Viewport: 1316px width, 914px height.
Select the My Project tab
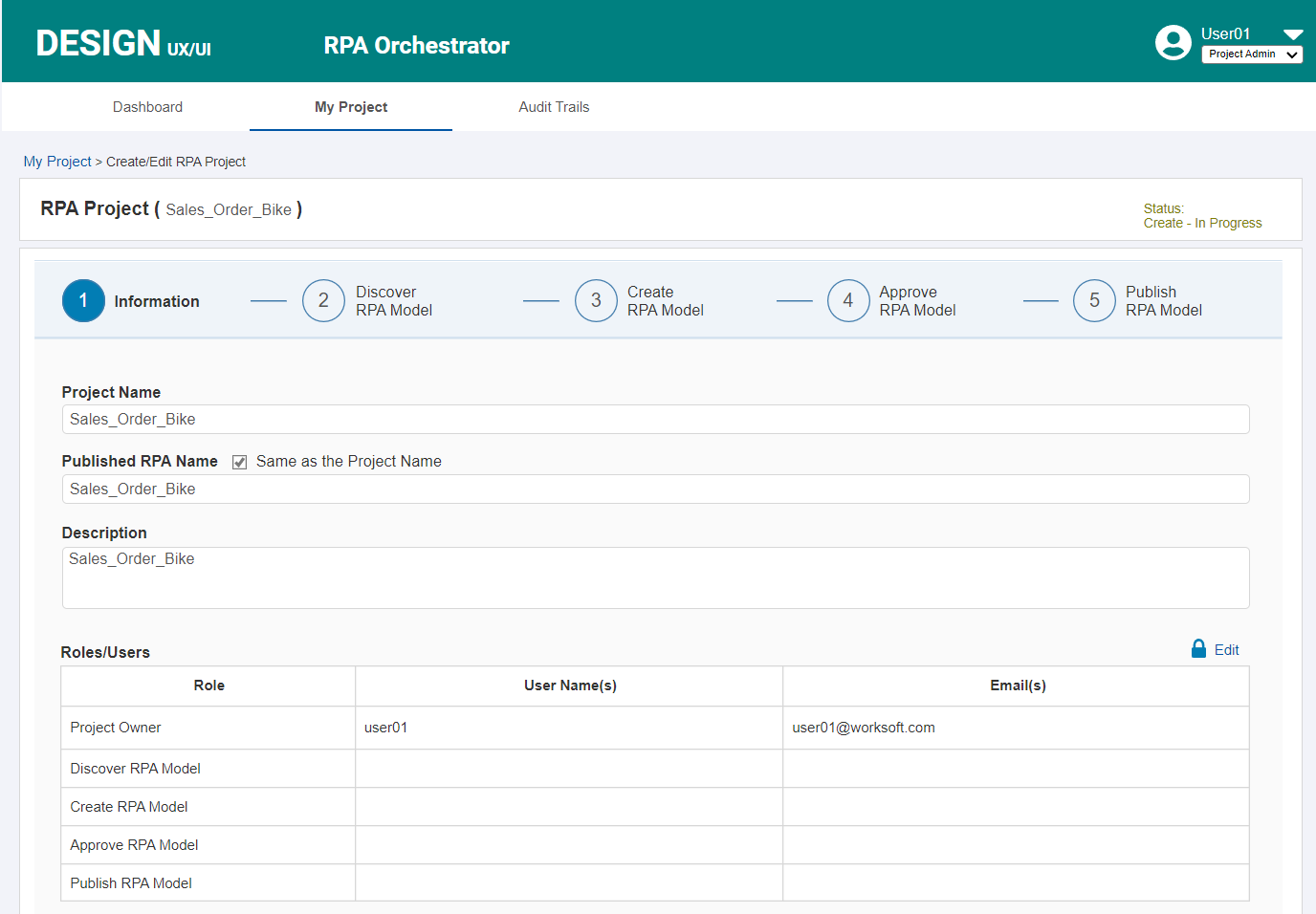(350, 106)
